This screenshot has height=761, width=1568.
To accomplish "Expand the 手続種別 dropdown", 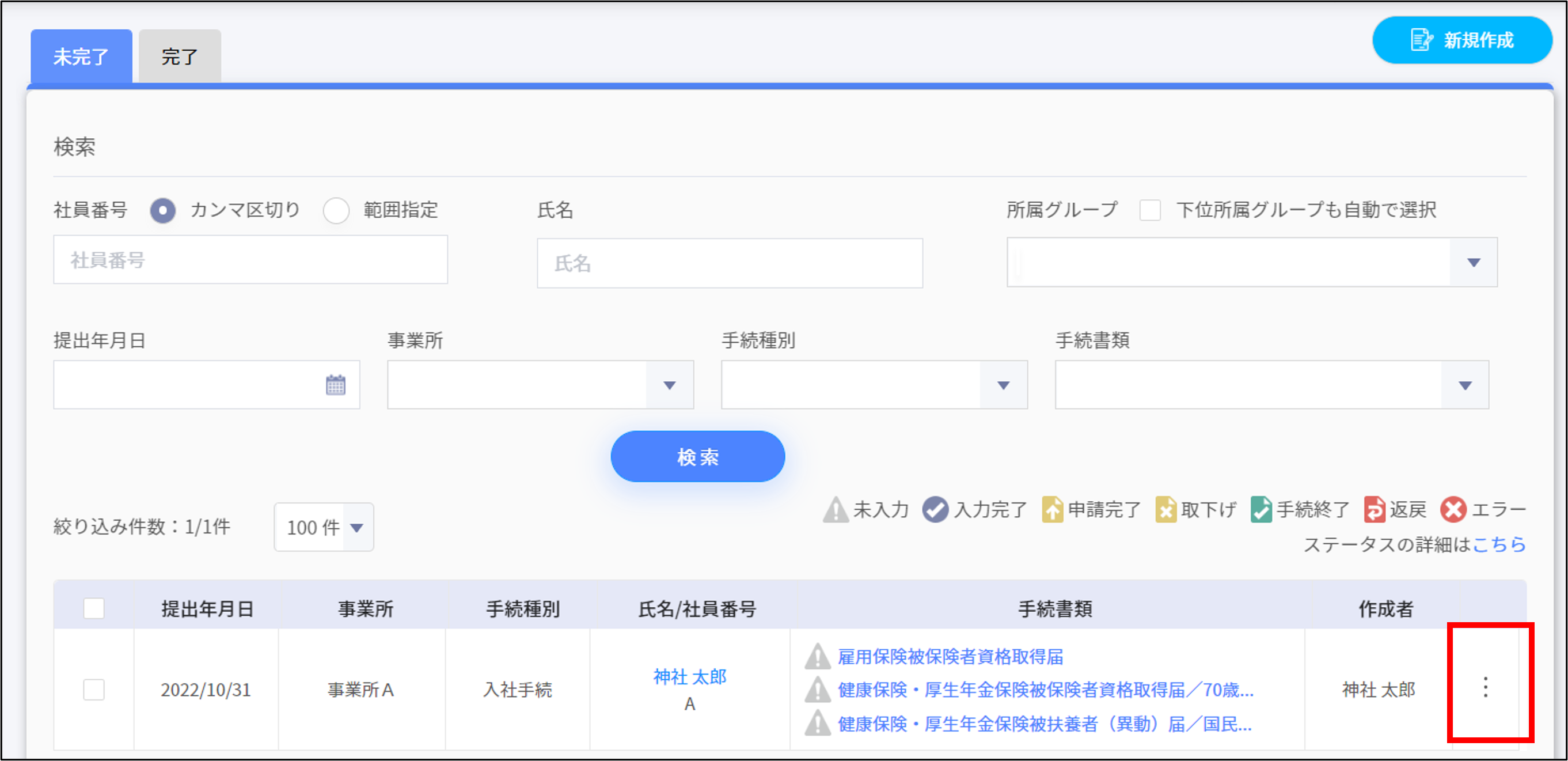I will point(1003,385).
